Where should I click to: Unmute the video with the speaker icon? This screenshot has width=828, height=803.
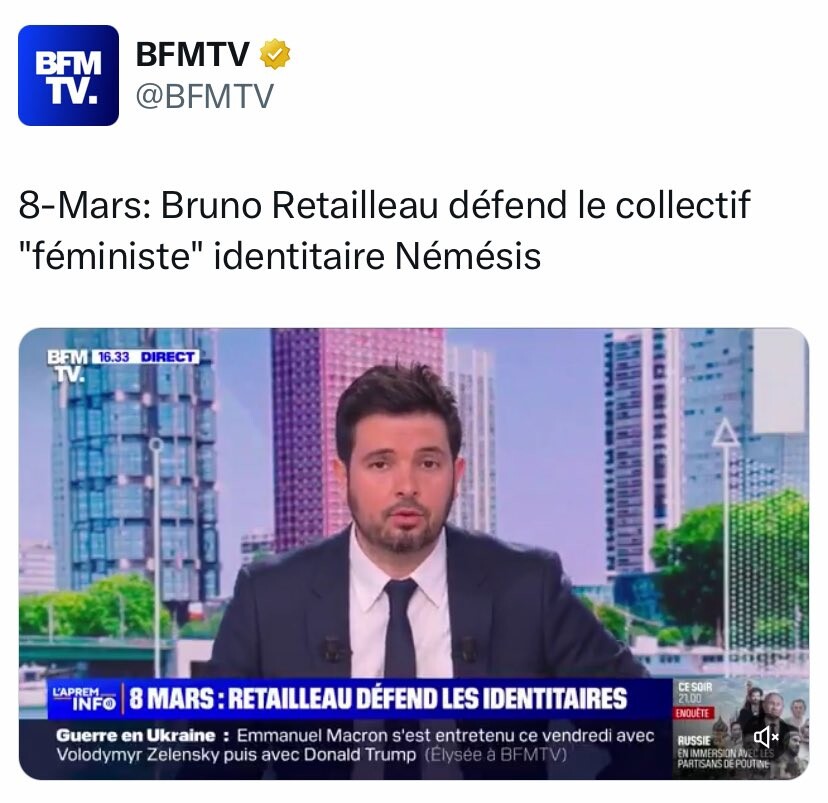[766, 736]
